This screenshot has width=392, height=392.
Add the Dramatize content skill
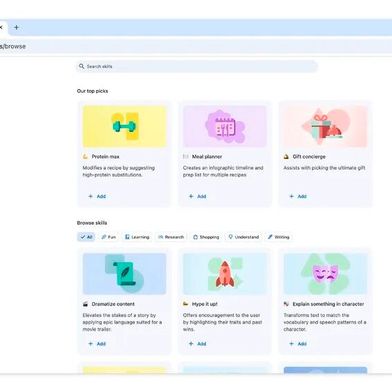tap(97, 344)
